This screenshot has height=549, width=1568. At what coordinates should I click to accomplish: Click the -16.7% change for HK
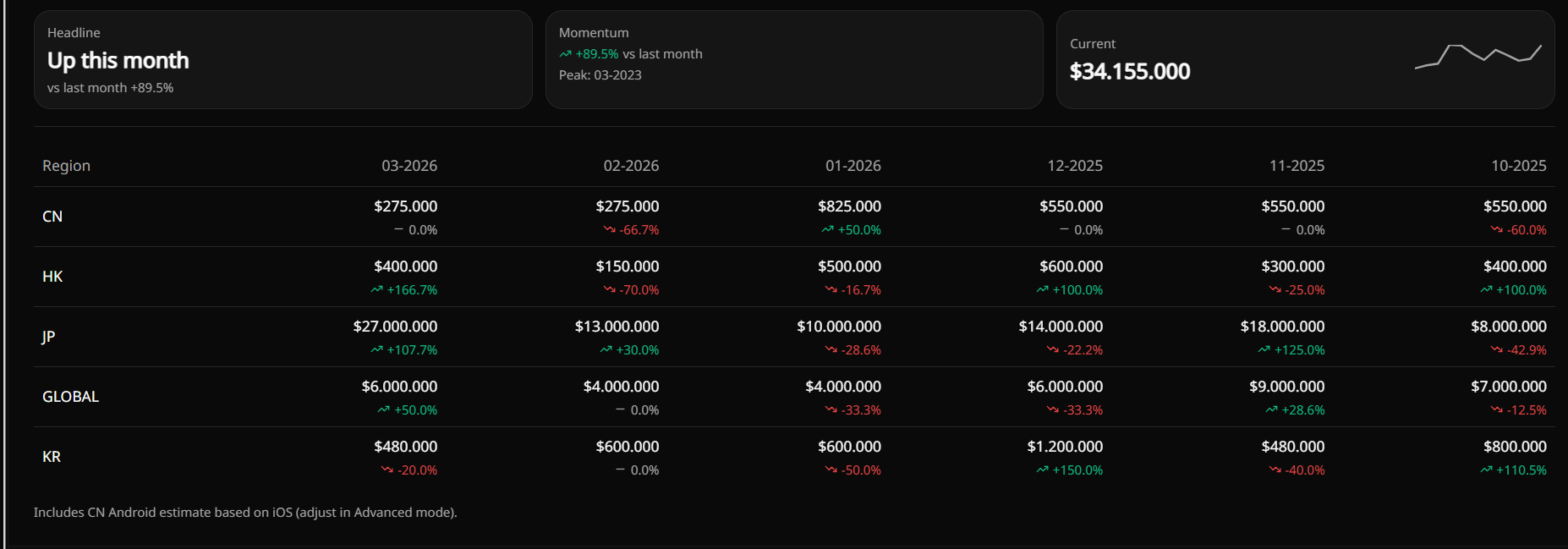861,290
